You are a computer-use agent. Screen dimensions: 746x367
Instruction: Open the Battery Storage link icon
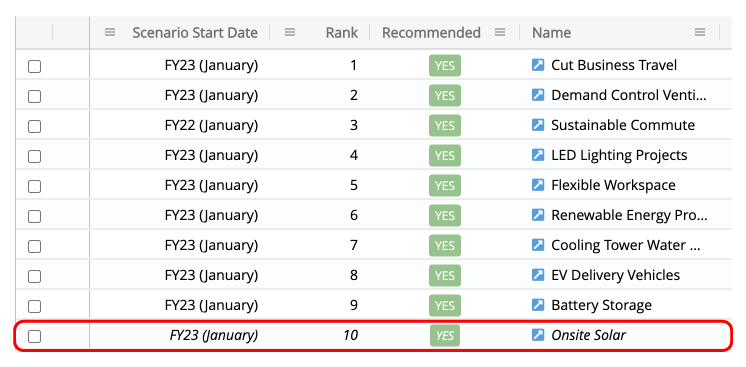pos(538,305)
